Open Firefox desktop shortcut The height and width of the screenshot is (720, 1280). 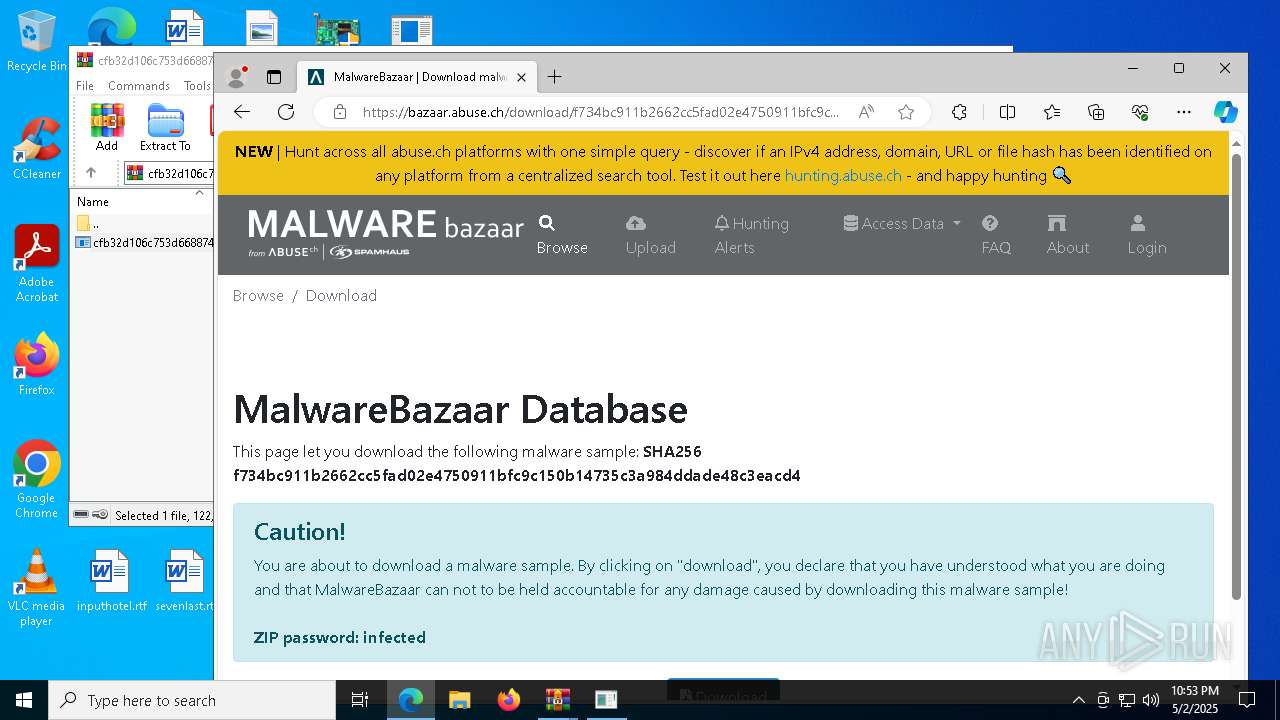pos(36,364)
